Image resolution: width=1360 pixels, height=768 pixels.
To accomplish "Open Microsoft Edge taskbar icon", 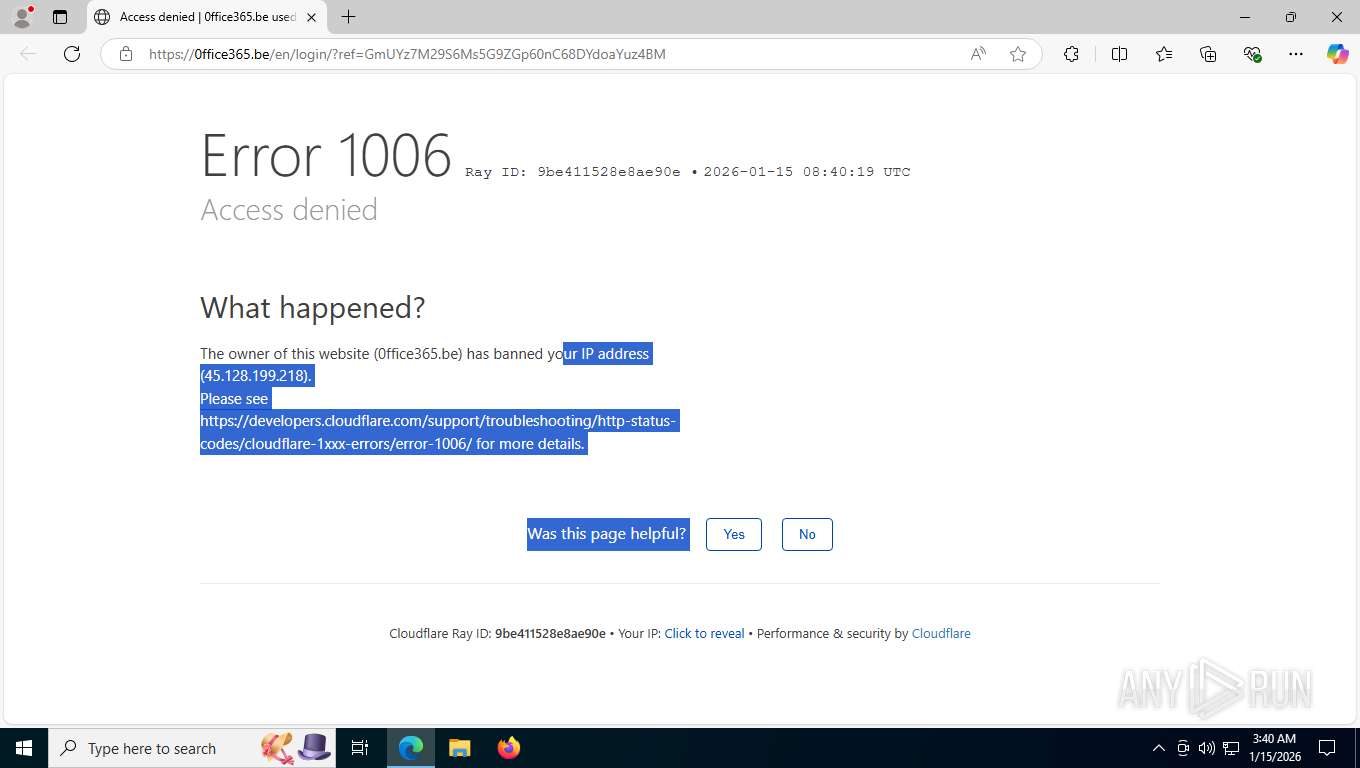I will (411, 748).
